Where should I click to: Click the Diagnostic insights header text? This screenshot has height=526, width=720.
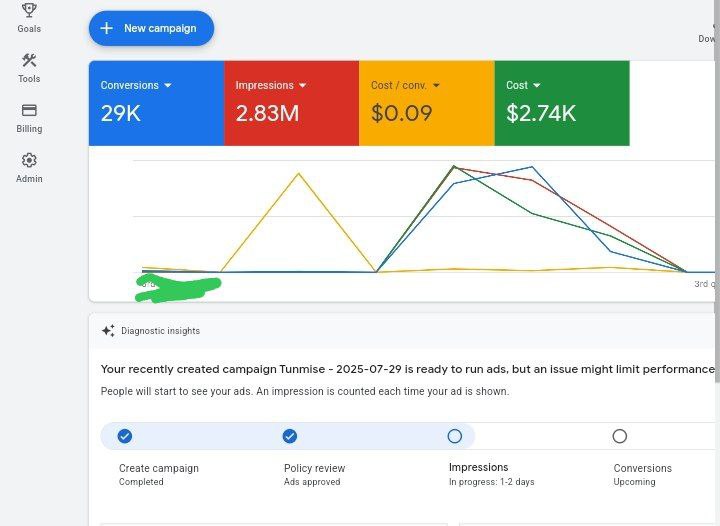pos(160,331)
